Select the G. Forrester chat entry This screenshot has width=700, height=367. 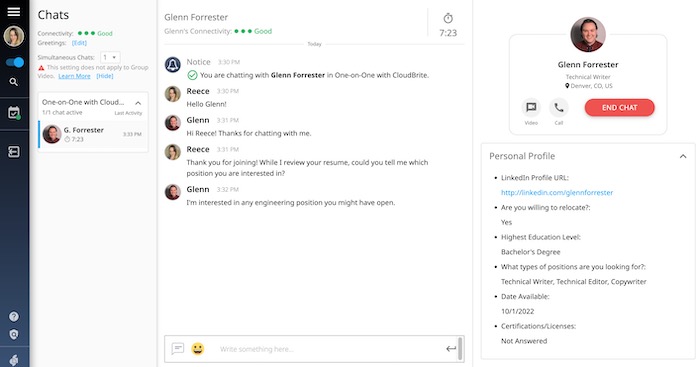tap(93, 134)
